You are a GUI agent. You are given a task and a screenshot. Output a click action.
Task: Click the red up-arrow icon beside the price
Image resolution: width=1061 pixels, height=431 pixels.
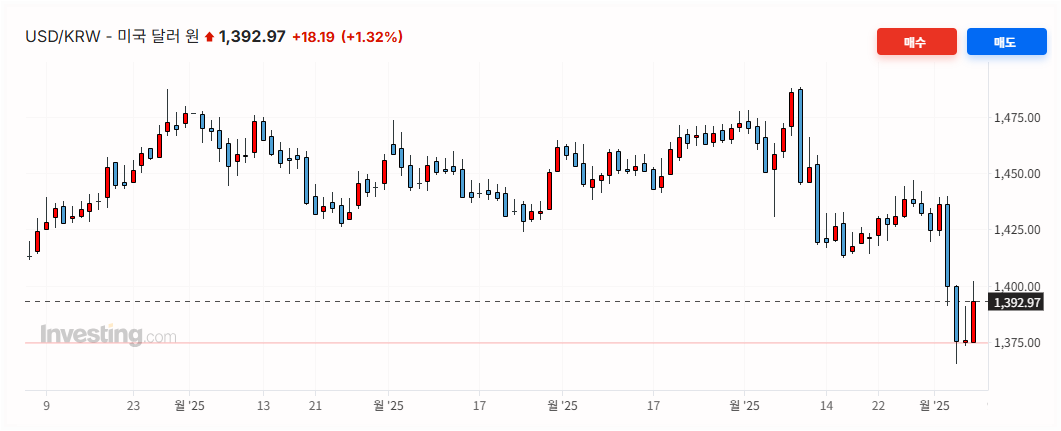pyautogui.click(x=209, y=37)
